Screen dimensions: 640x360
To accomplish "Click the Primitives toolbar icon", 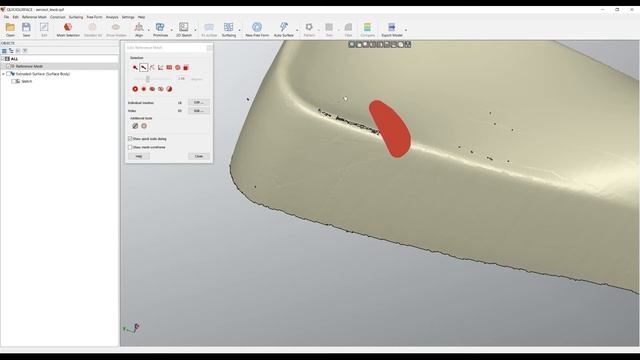I will (x=160, y=27).
